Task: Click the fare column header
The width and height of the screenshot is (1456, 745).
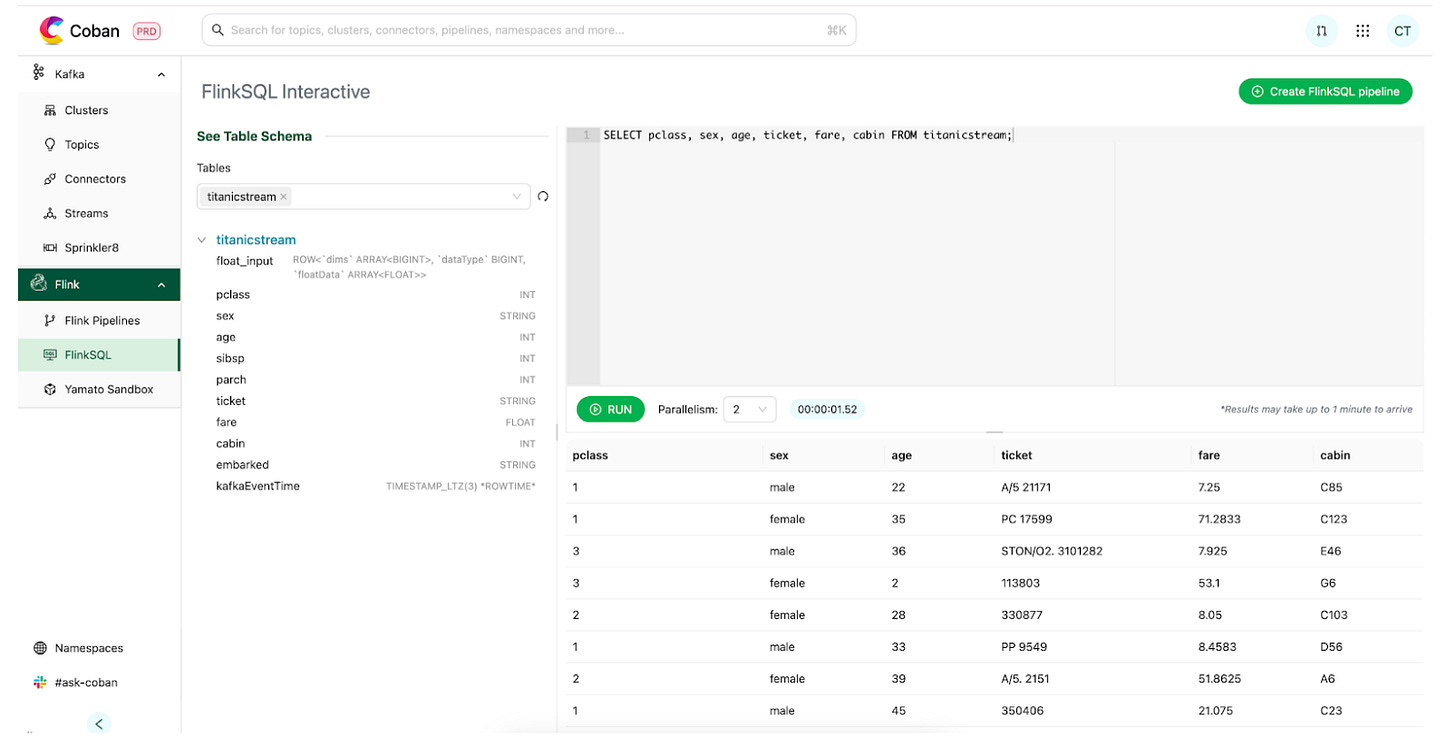Action: click(x=1209, y=455)
